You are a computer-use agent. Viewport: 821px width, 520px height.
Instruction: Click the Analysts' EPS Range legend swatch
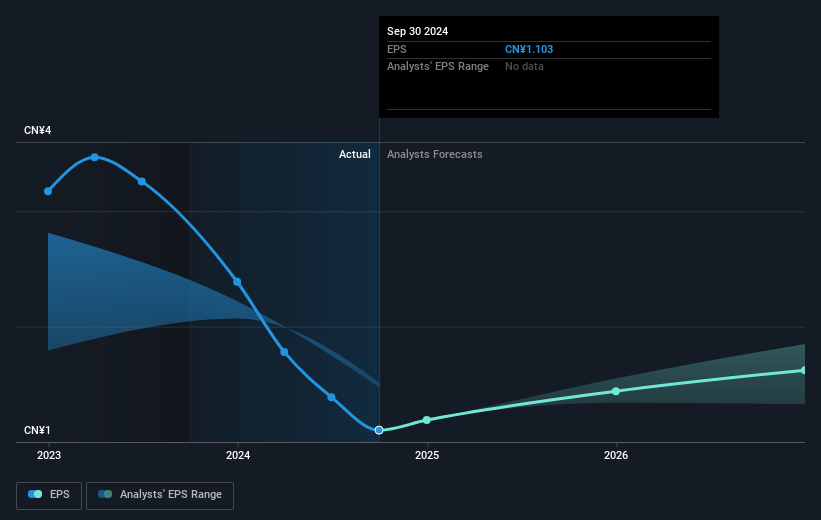(105, 494)
